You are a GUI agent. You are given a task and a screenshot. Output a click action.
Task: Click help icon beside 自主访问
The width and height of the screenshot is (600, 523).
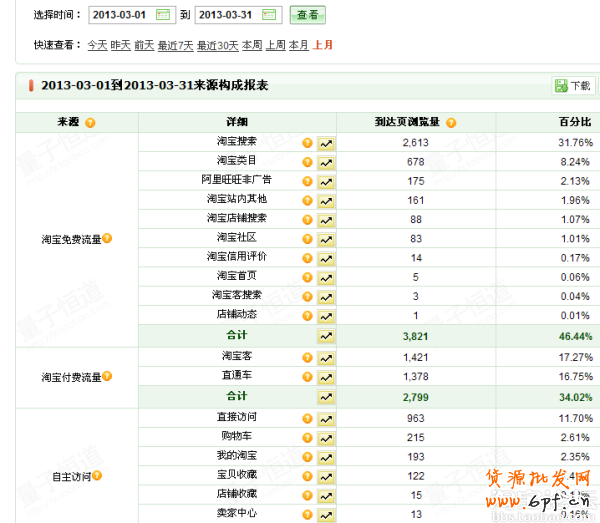[97, 476]
